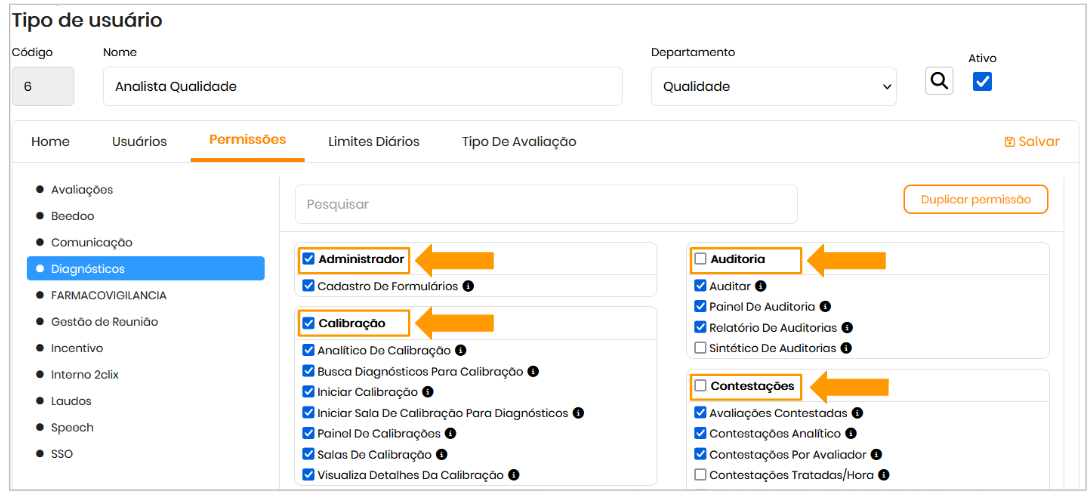The width and height of the screenshot is (1091, 493).
Task: Select Gestão de Reunião in the sidebar
Action: (104, 322)
